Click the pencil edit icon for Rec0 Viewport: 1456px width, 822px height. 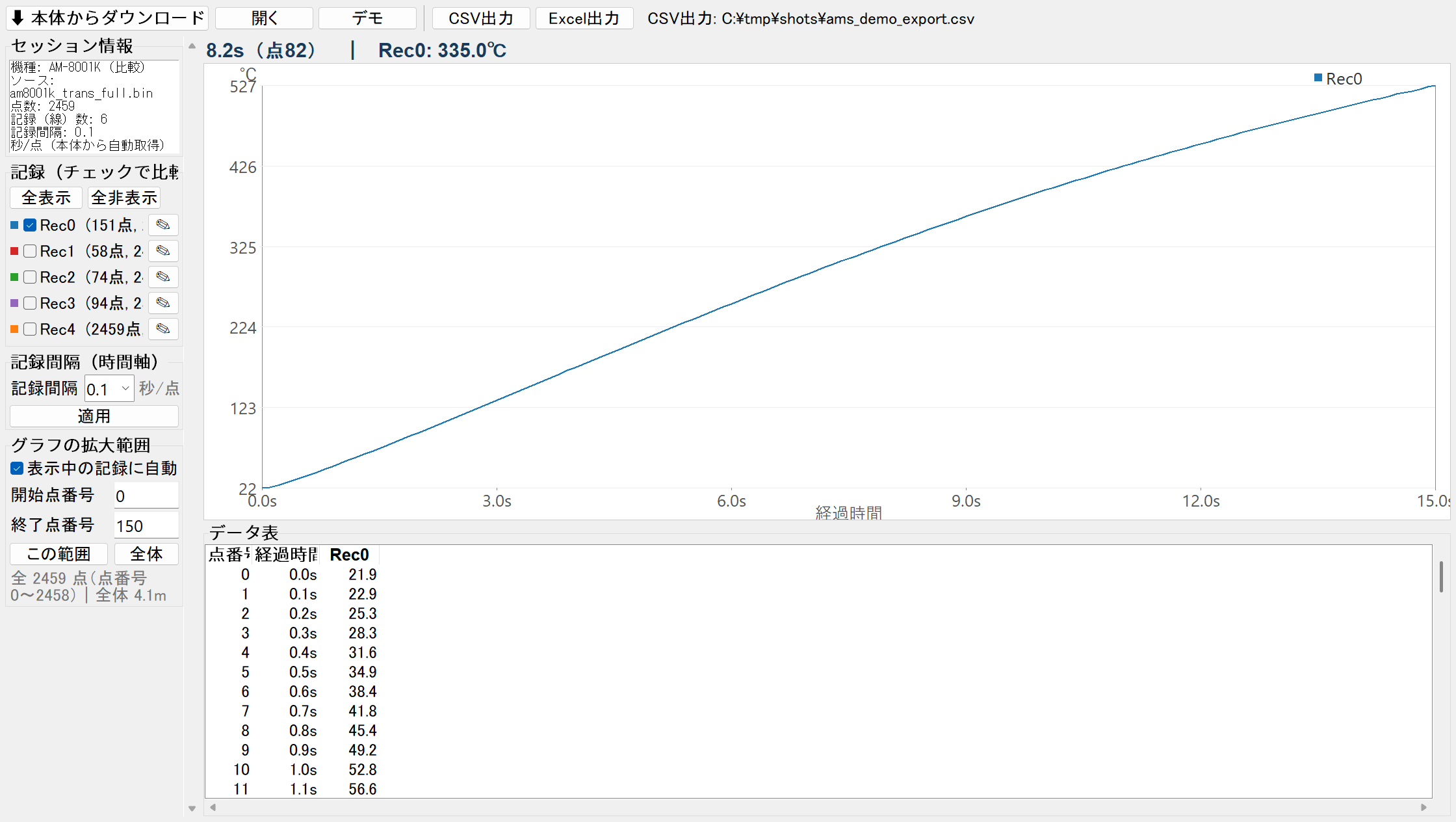pyautogui.click(x=163, y=225)
